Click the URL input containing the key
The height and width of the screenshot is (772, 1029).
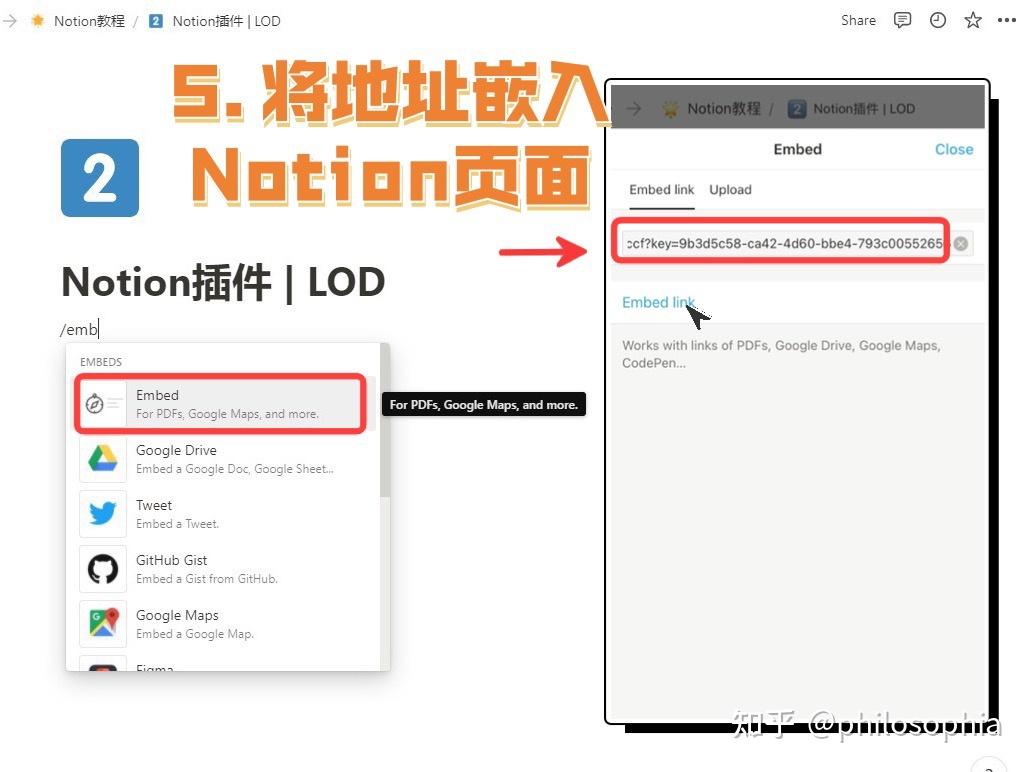click(x=780, y=243)
